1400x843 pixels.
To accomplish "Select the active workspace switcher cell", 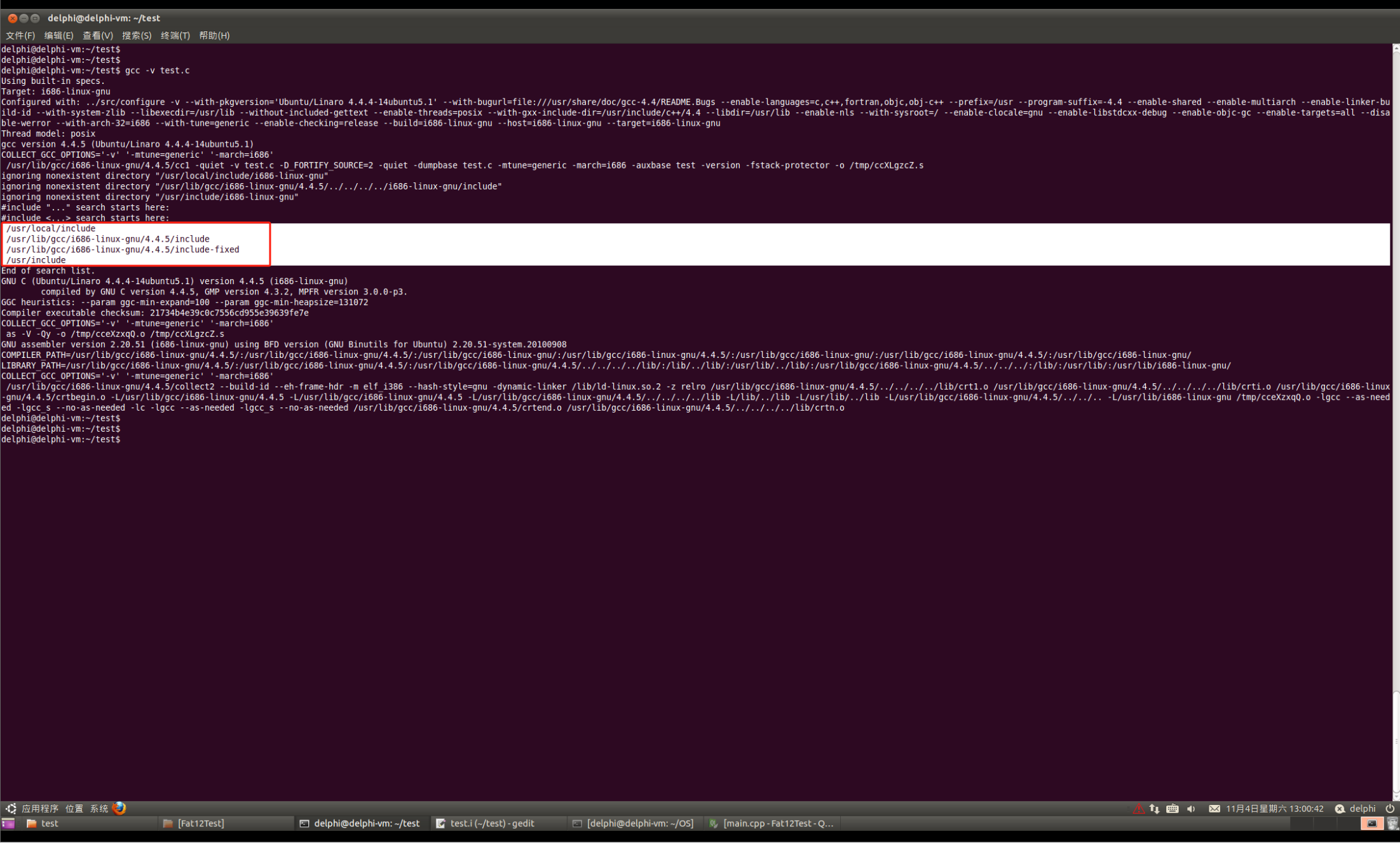I will [x=1371, y=823].
